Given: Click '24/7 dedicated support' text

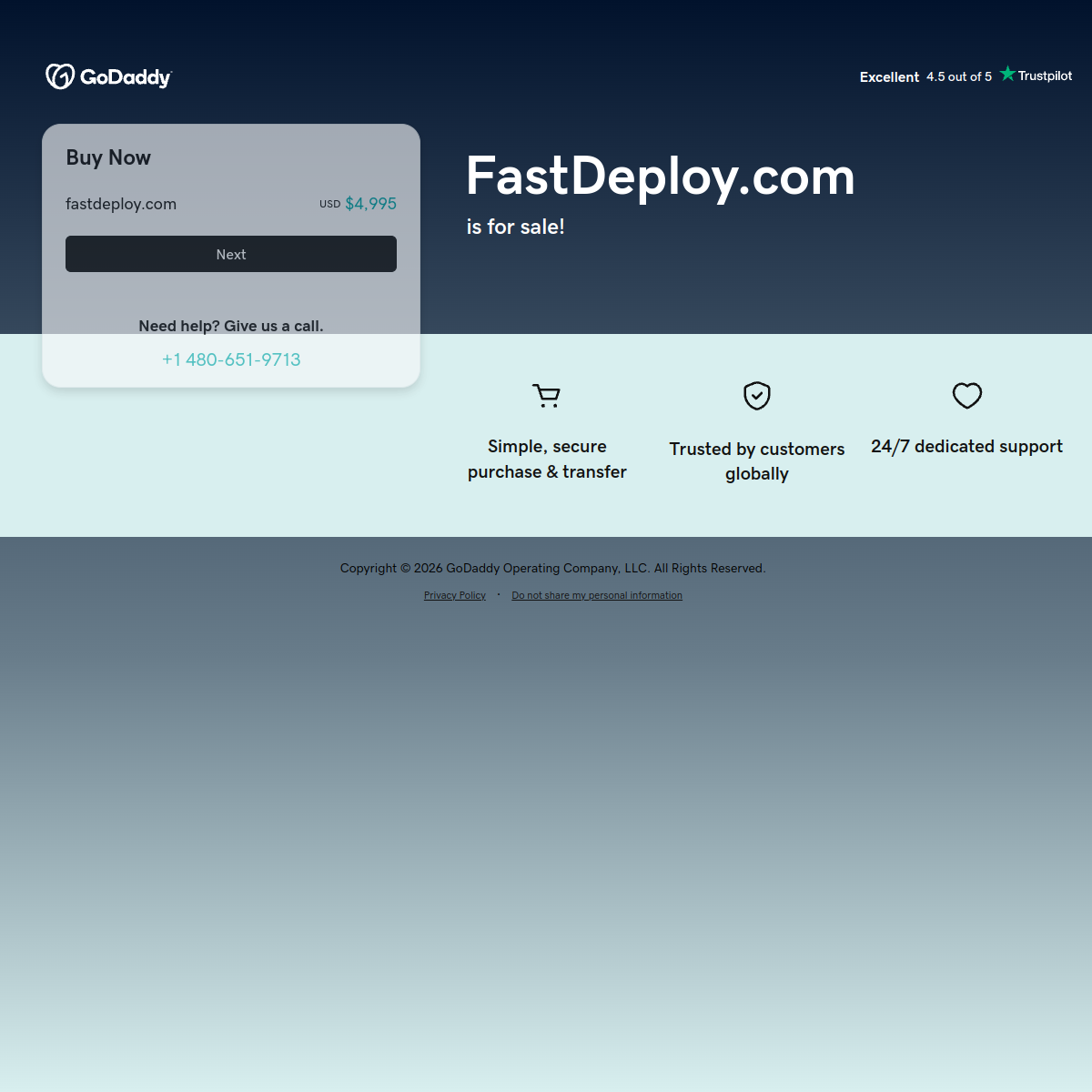Looking at the screenshot, I should (967, 446).
